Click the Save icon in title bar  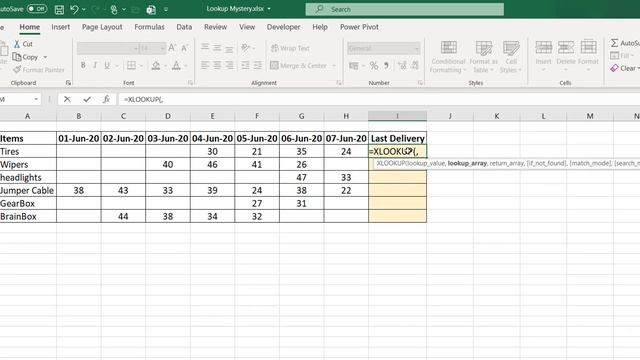[x=59, y=9]
